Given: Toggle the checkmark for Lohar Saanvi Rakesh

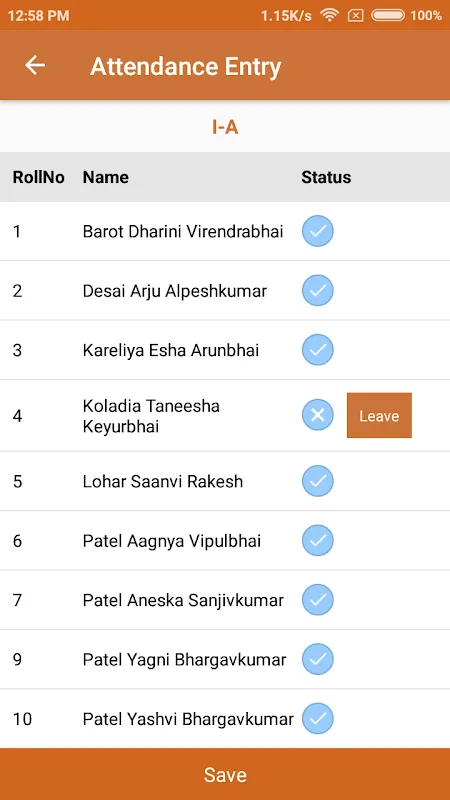Looking at the screenshot, I should pos(317,481).
